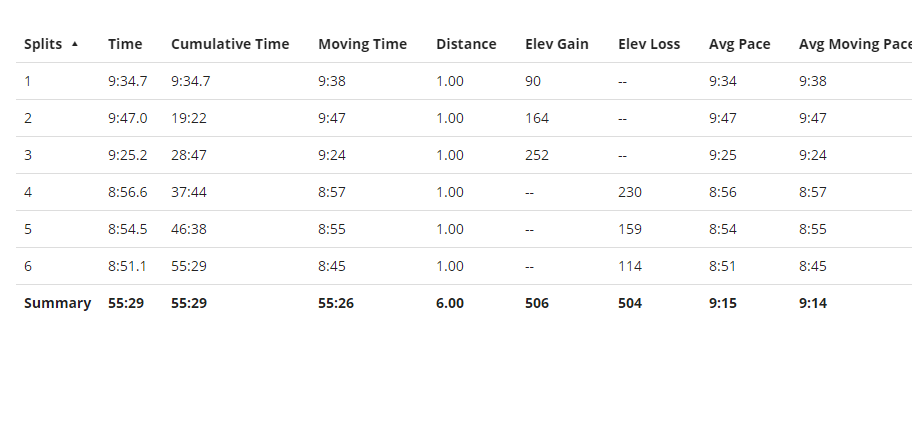Click the summary avg pace 9:15
This screenshot has width=912, height=444.
point(723,303)
